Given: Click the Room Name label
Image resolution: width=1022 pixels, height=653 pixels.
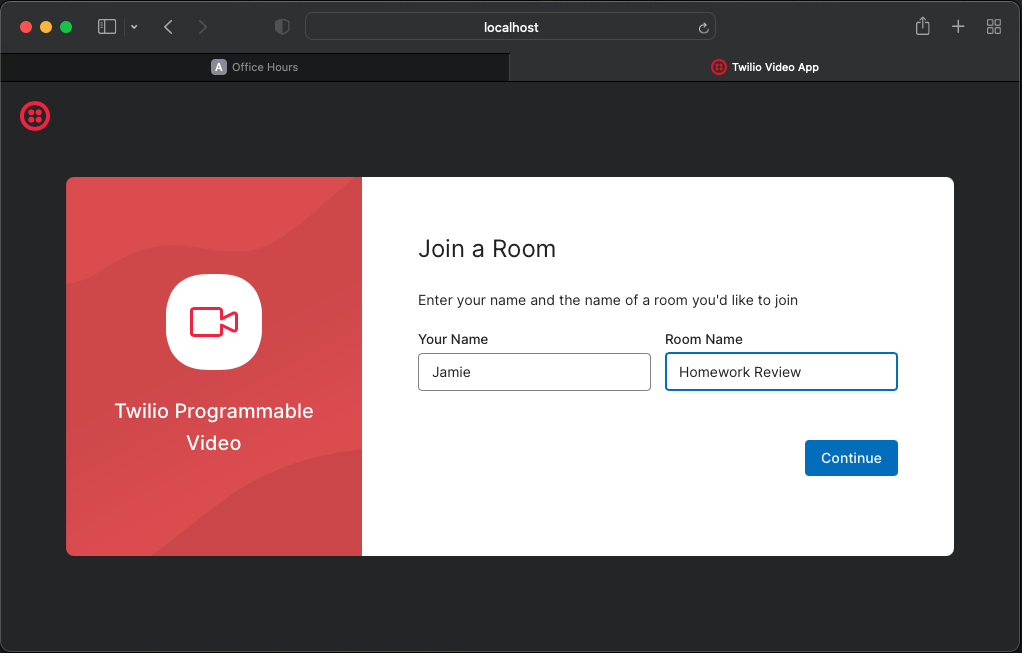Looking at the screenshot, I should 704,339.
